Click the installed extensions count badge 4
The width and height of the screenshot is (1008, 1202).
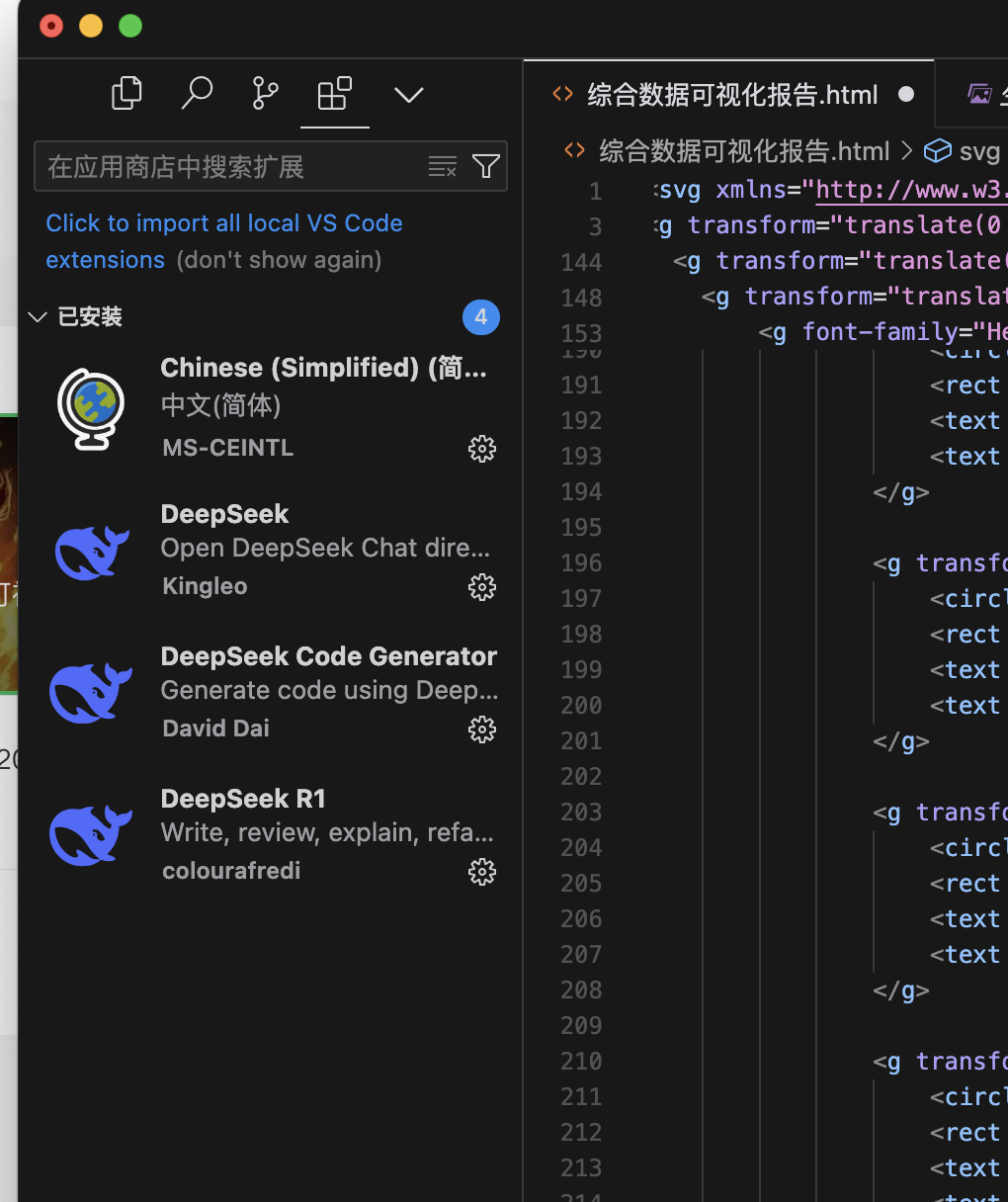point(481,317)
